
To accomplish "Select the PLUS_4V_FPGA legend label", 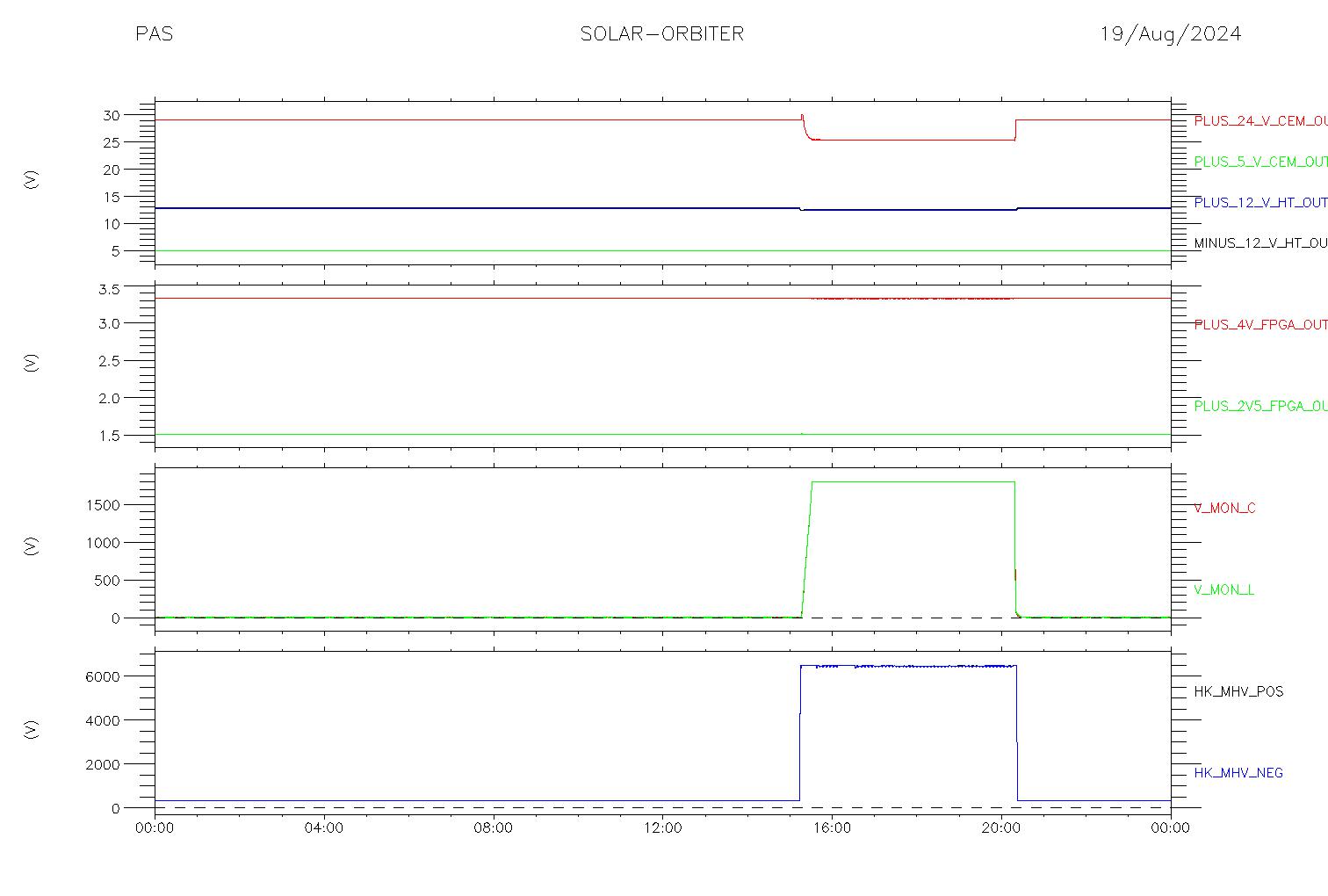I will point(1260,324).
